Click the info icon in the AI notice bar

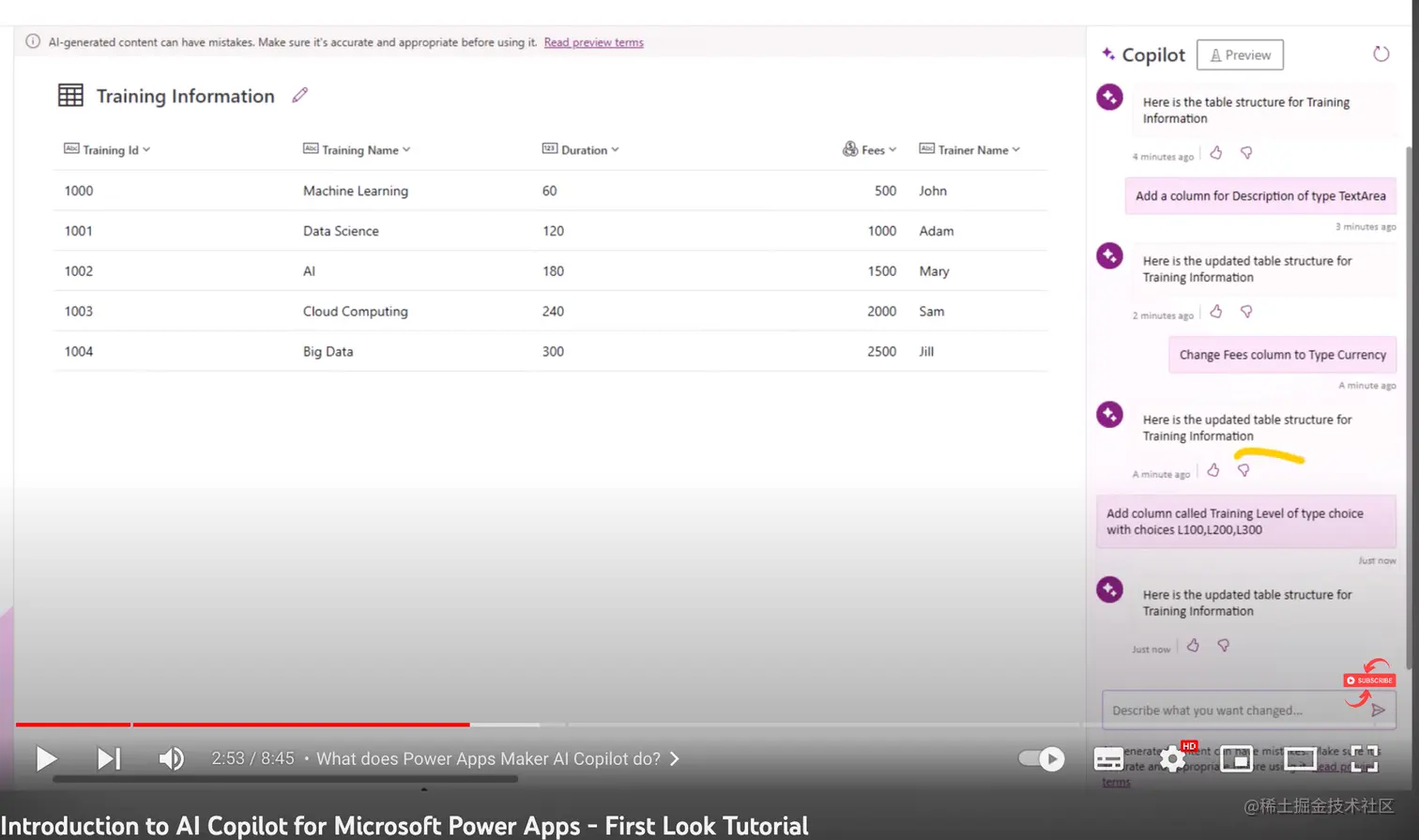coord(33,41)
